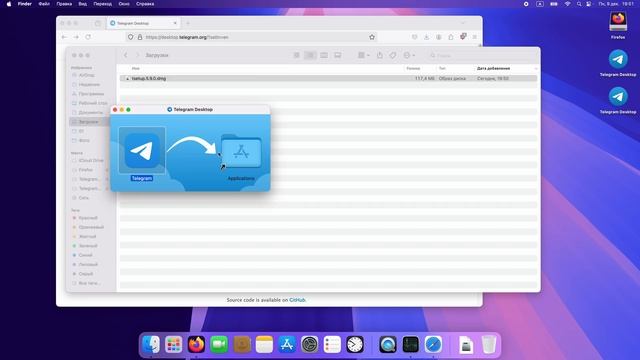This screenshot has width=640, height=360.
Task: Go forward in the Finder window
Action: [x=137, y=55]
